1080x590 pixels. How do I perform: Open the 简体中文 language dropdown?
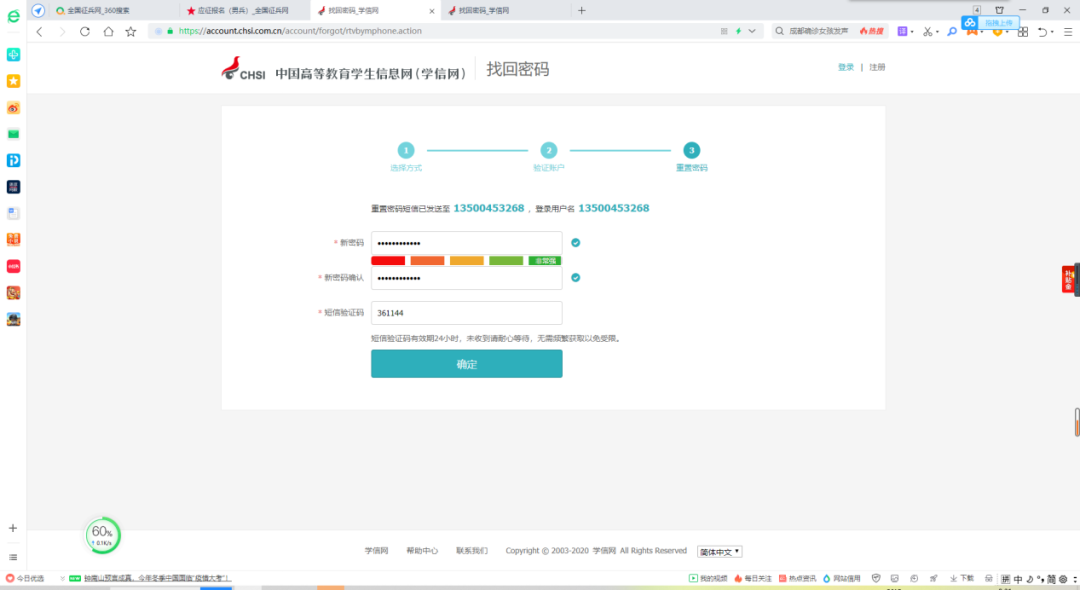pos(719,551)
